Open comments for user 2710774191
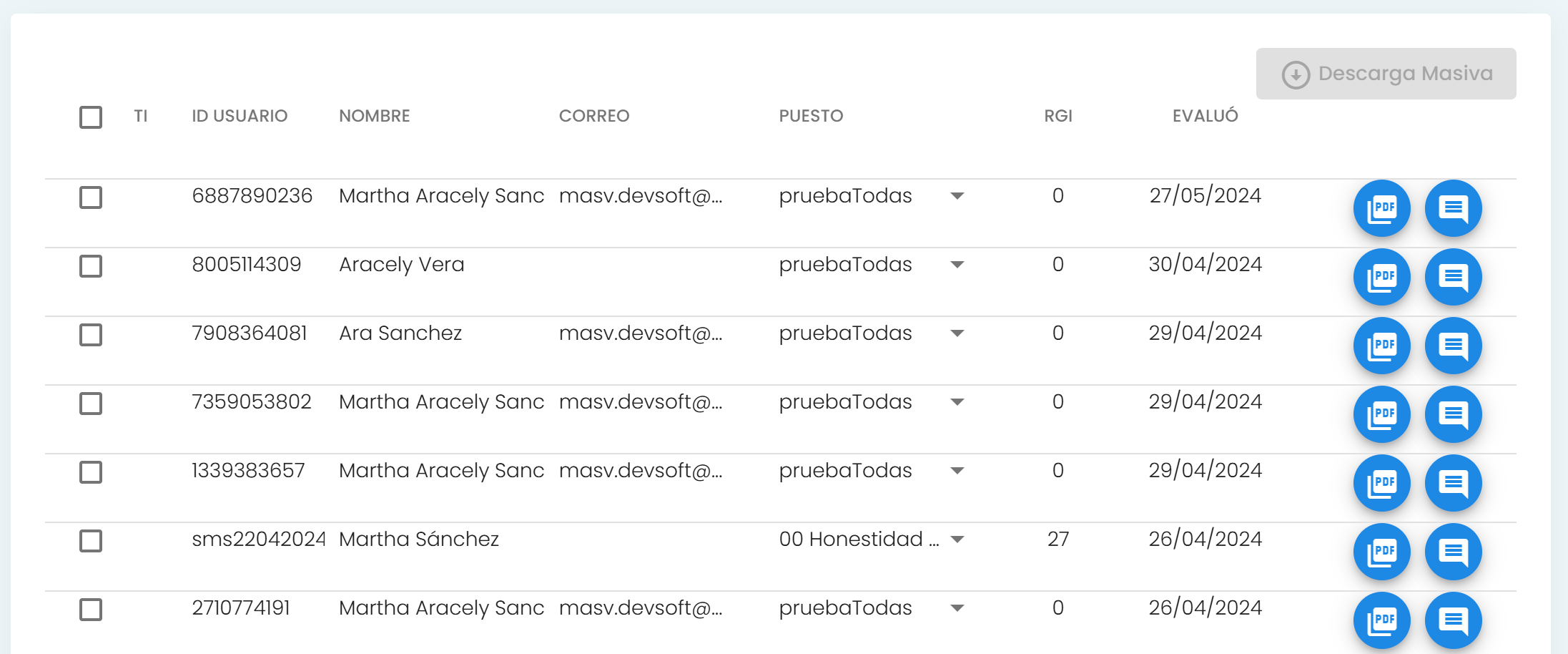The height and width of the screenshot is (654, 1568). pyautogui.click(x=1453, y=619)
